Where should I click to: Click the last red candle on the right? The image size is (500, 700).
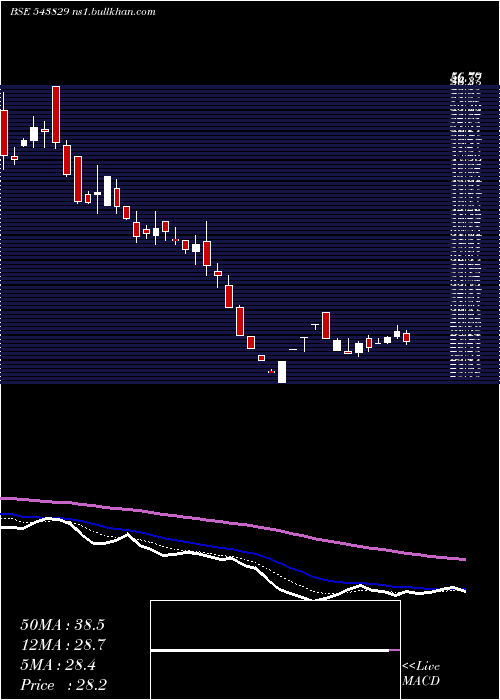click(407, 337)
